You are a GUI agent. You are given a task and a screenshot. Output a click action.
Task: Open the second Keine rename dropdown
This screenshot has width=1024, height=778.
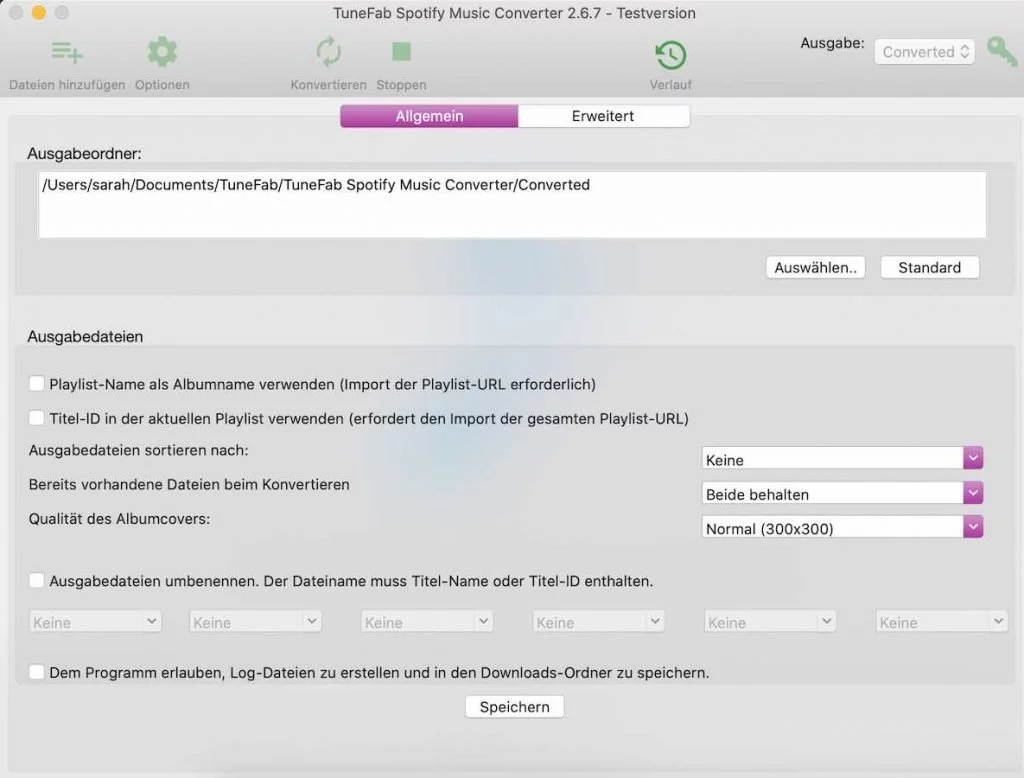[255, 622]
